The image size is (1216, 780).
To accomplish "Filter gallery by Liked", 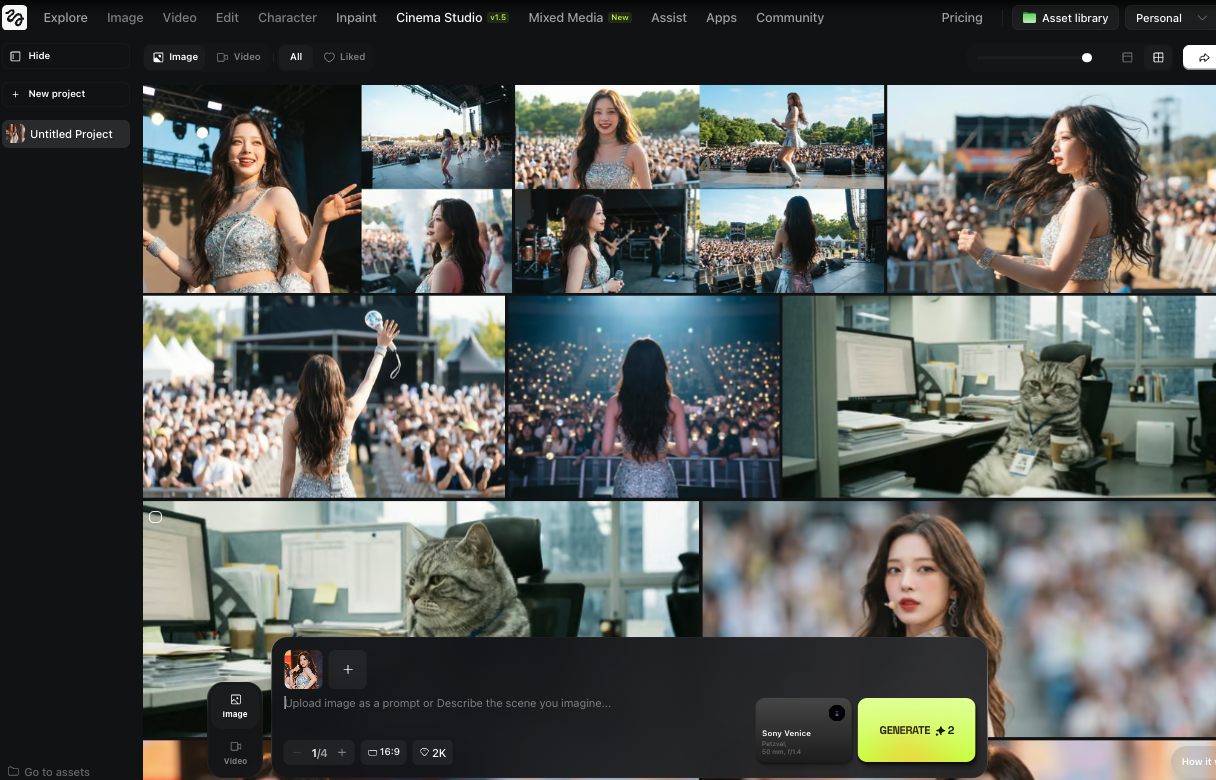I will (x=344, y=57).
